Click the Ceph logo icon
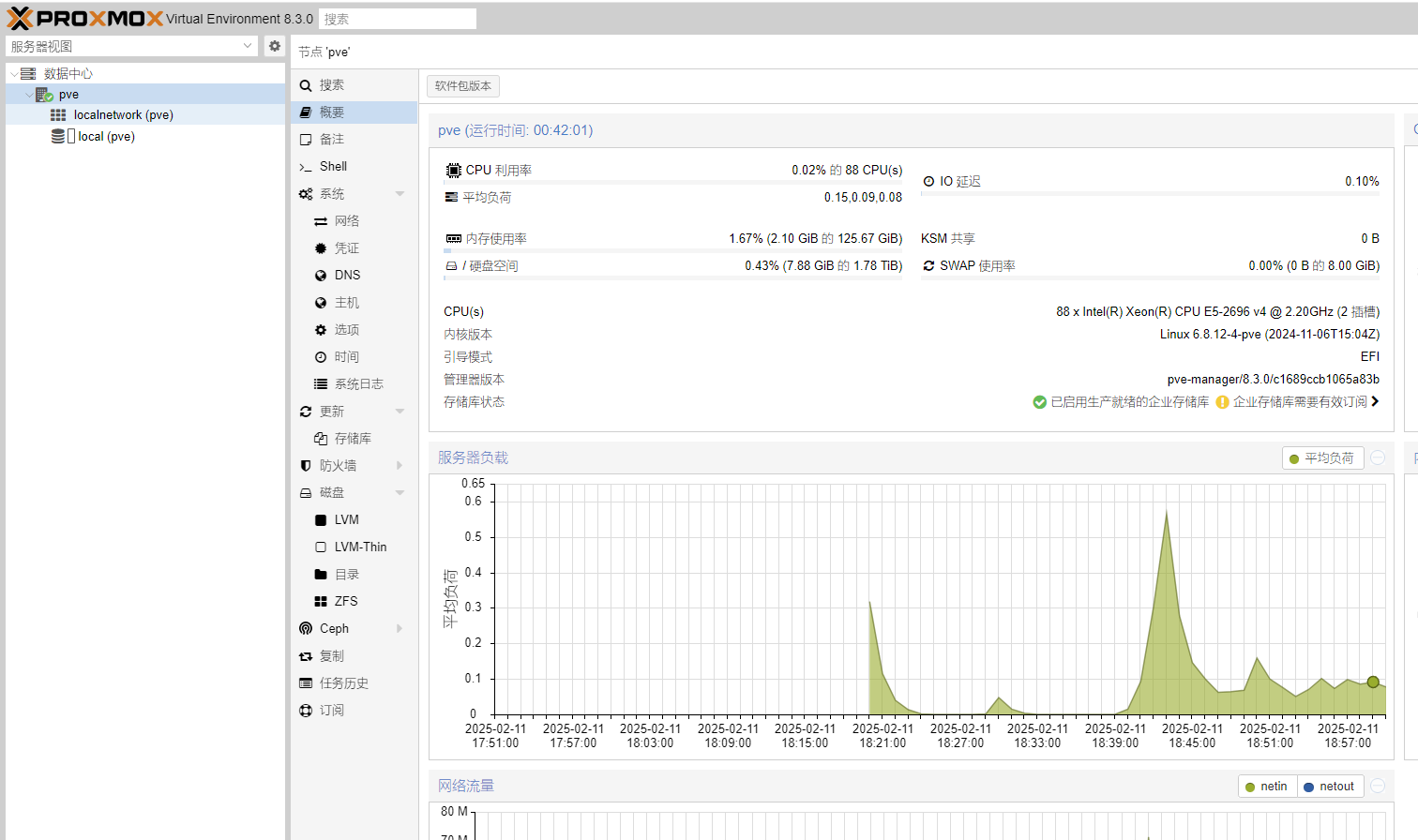 click(306, 628)
